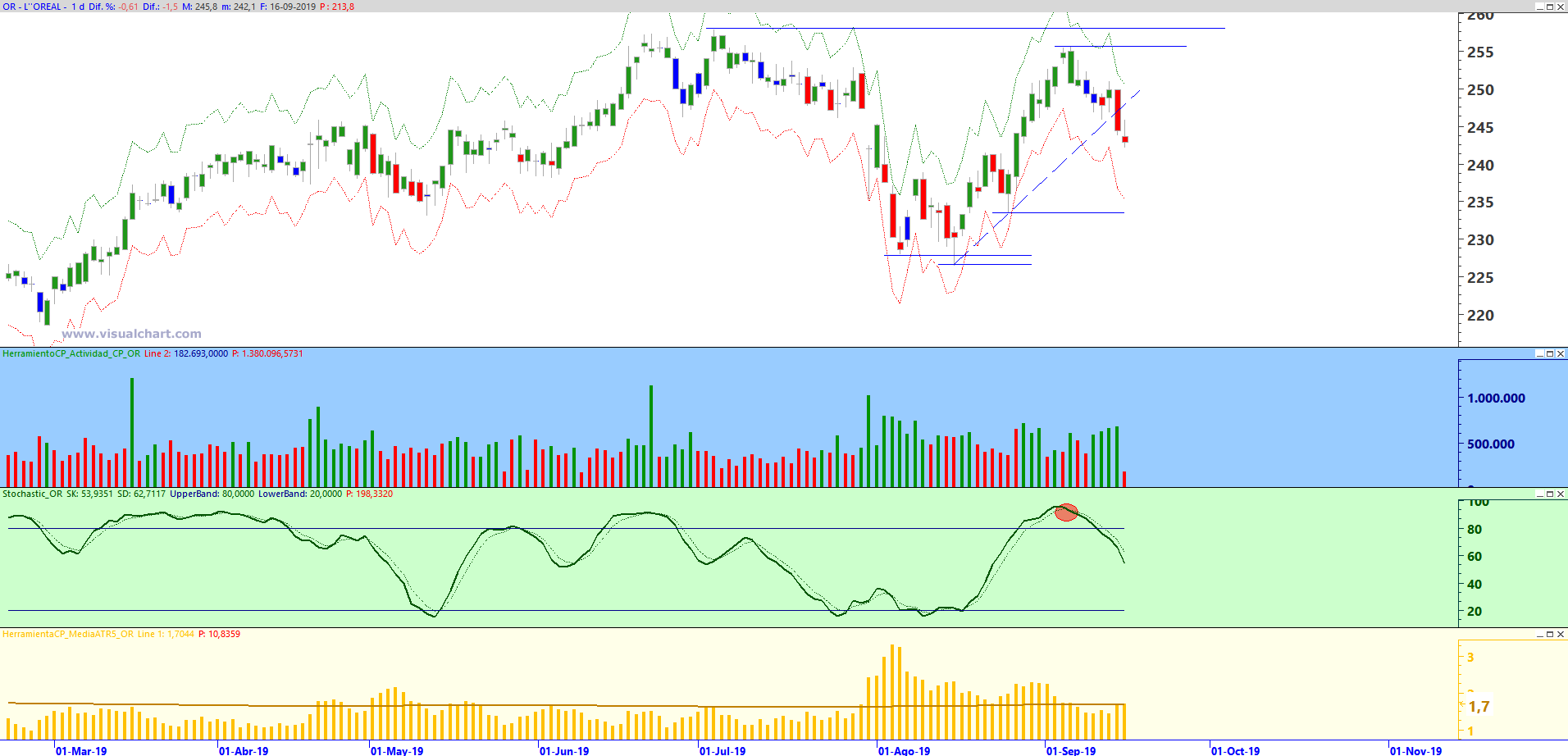Click the 'UpperBand: 80,0000' parameter
The image size is (1568, 756).
212,494
